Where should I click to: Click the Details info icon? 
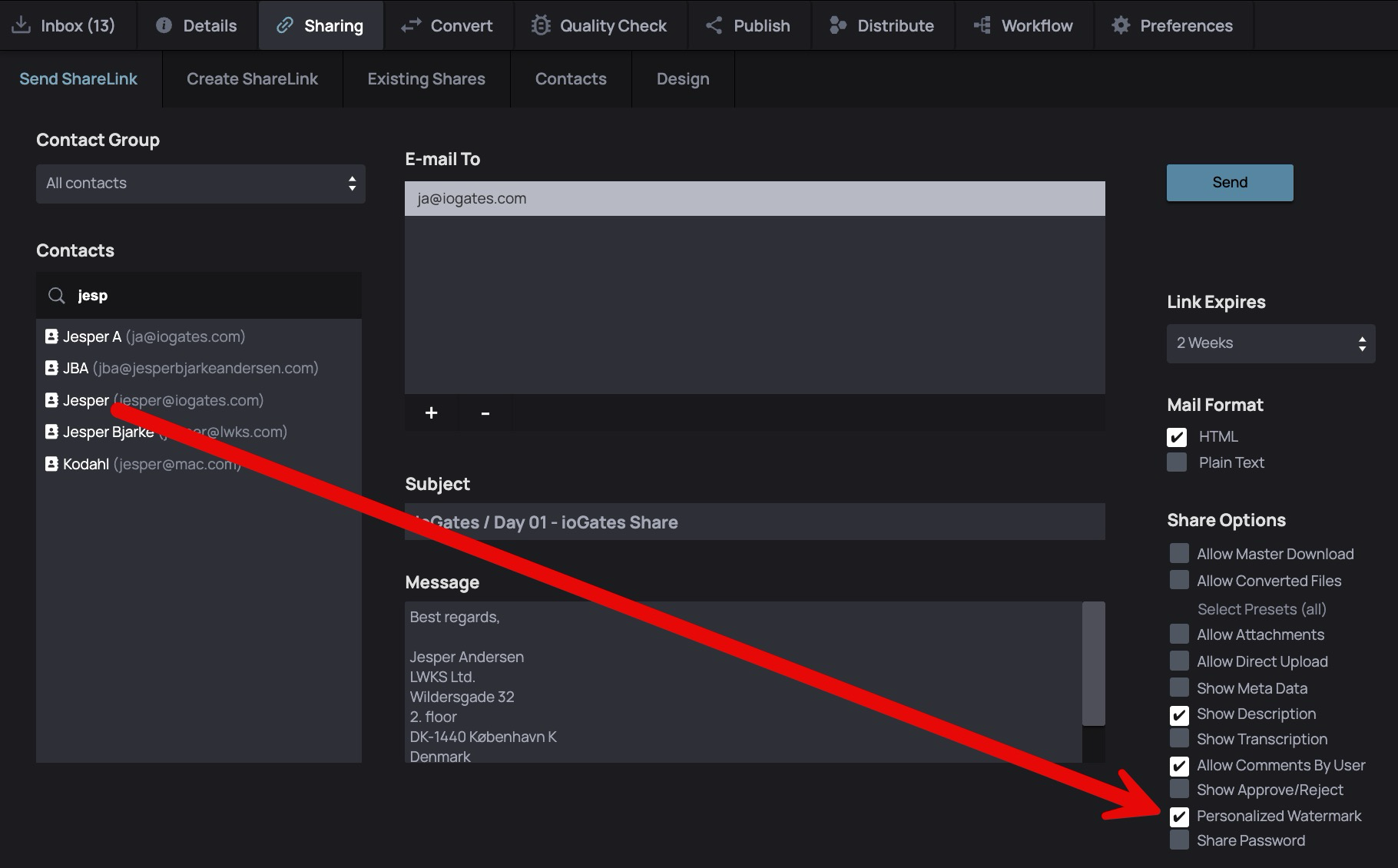(x=164, y=25)
